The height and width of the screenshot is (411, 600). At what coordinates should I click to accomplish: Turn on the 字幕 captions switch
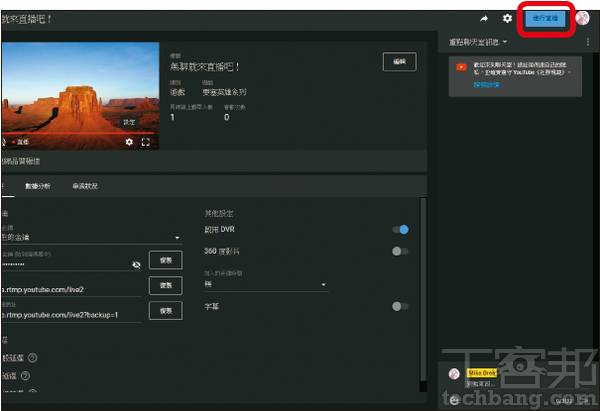[x=401, y=306]
